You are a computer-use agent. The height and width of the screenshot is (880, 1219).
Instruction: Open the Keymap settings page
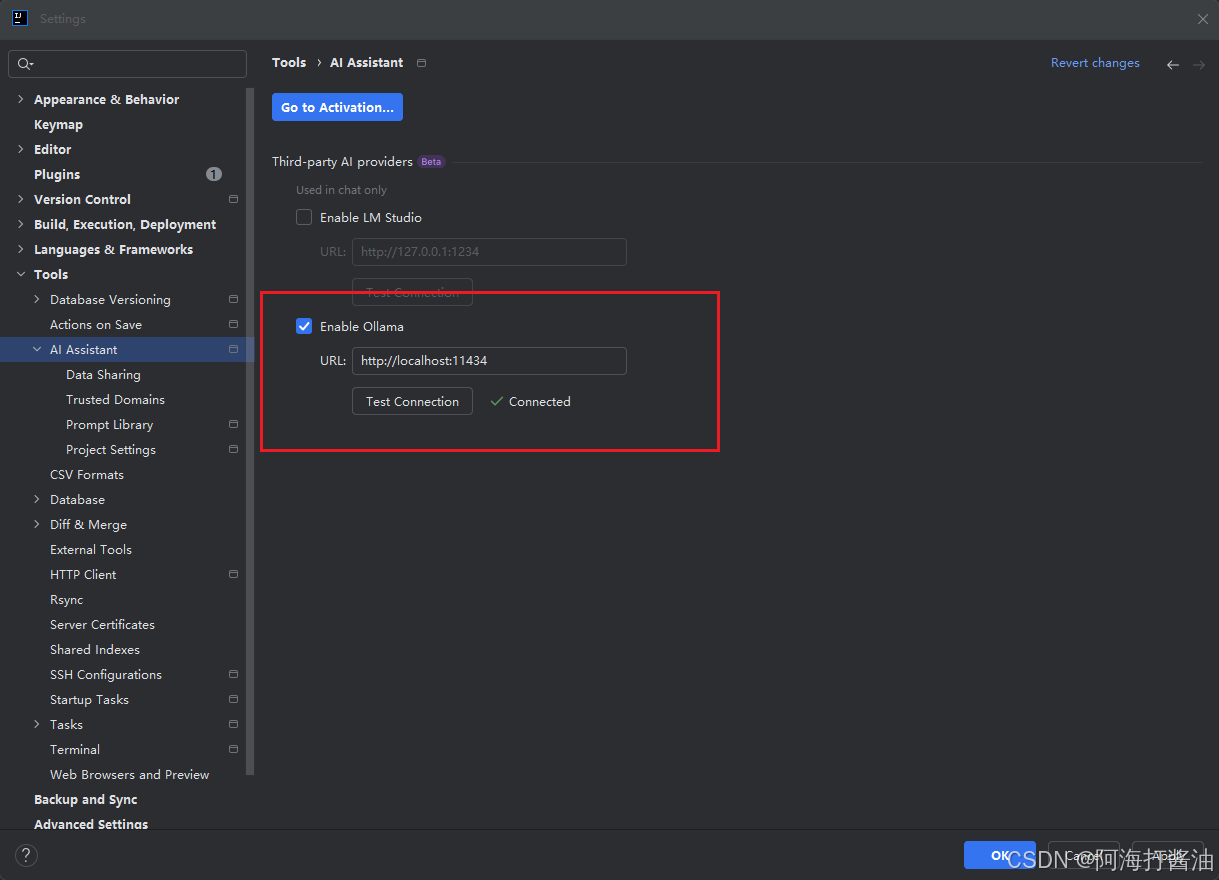[58, 124]
